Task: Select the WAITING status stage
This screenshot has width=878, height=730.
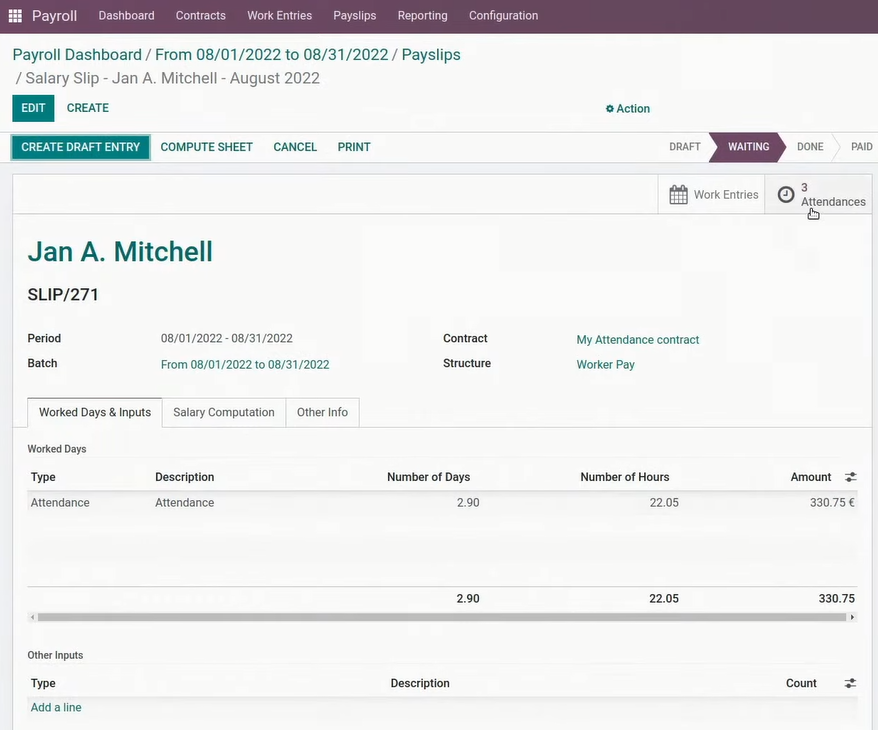Action: tap(748, 147)
